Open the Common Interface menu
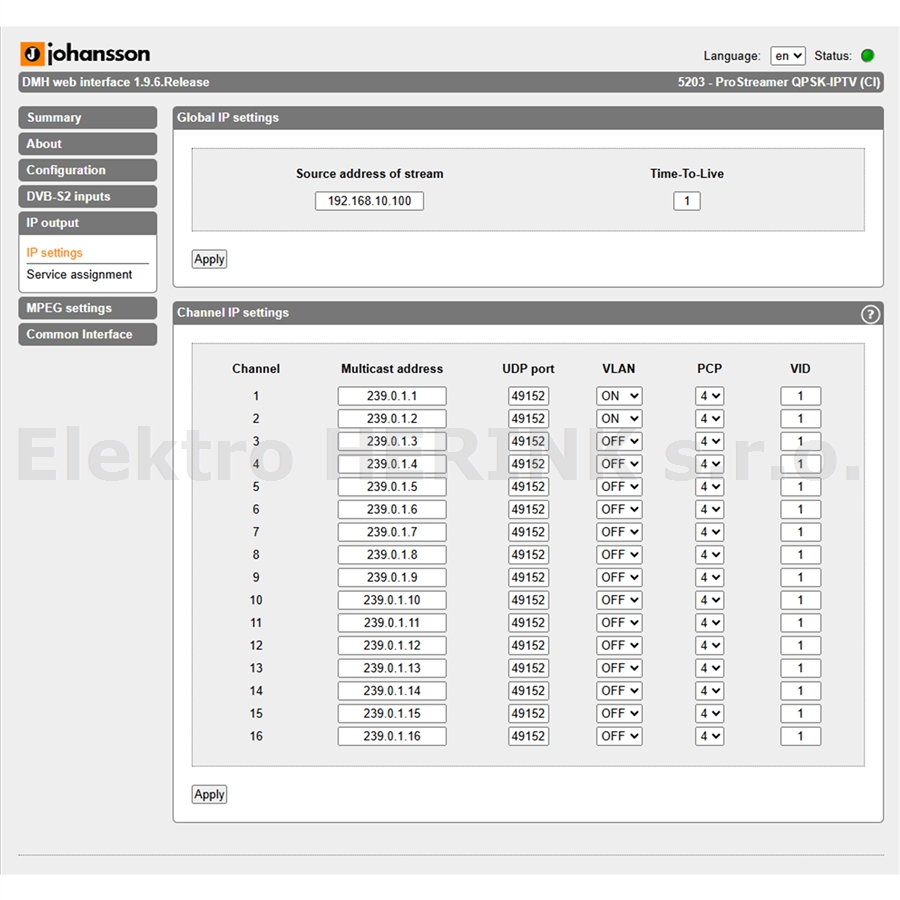900x900 pixels. (87, 335)
